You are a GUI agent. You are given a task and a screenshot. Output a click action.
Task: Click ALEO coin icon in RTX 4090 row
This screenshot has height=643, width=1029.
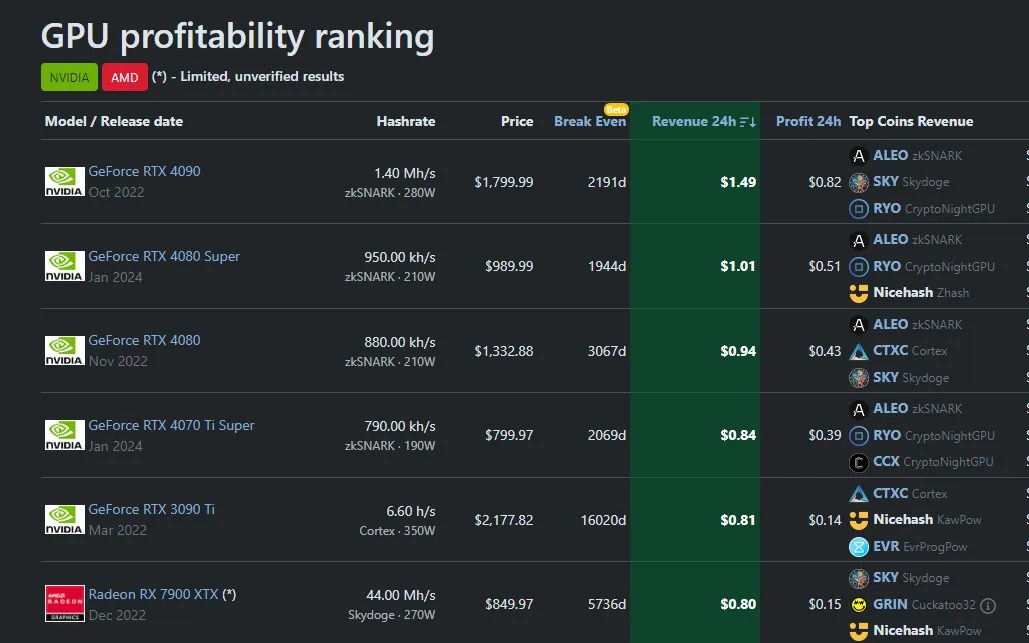pos(858,156)
